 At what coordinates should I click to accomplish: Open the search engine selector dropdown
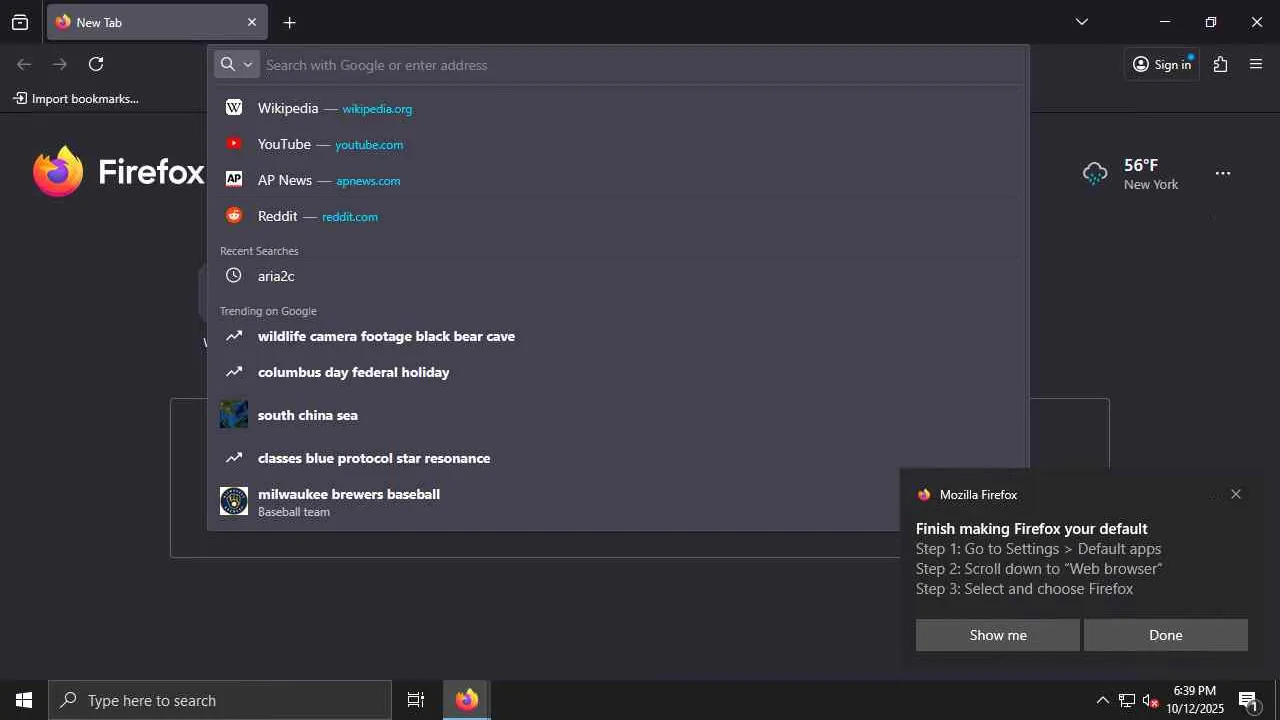pos(237,64)
